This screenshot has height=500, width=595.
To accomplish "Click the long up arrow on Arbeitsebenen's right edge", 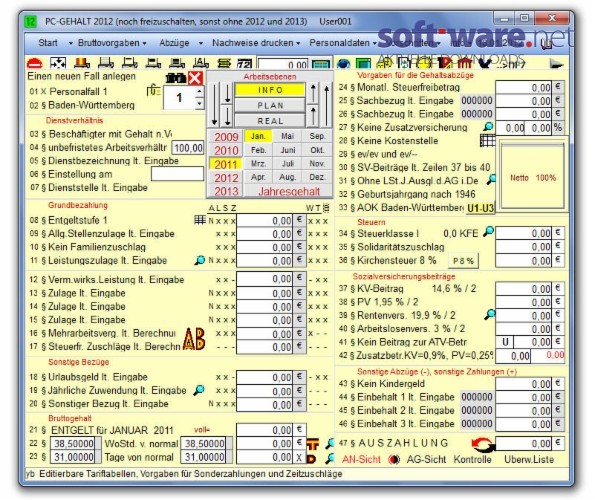I will pyautogui.click(x=326, y=105).
